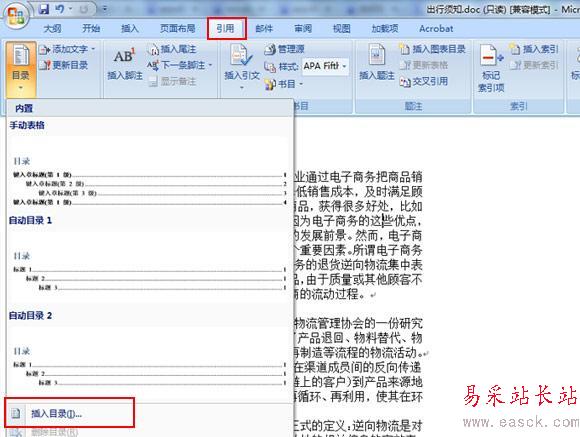
Task: Open the 邮件 tab
Action: 264,28
